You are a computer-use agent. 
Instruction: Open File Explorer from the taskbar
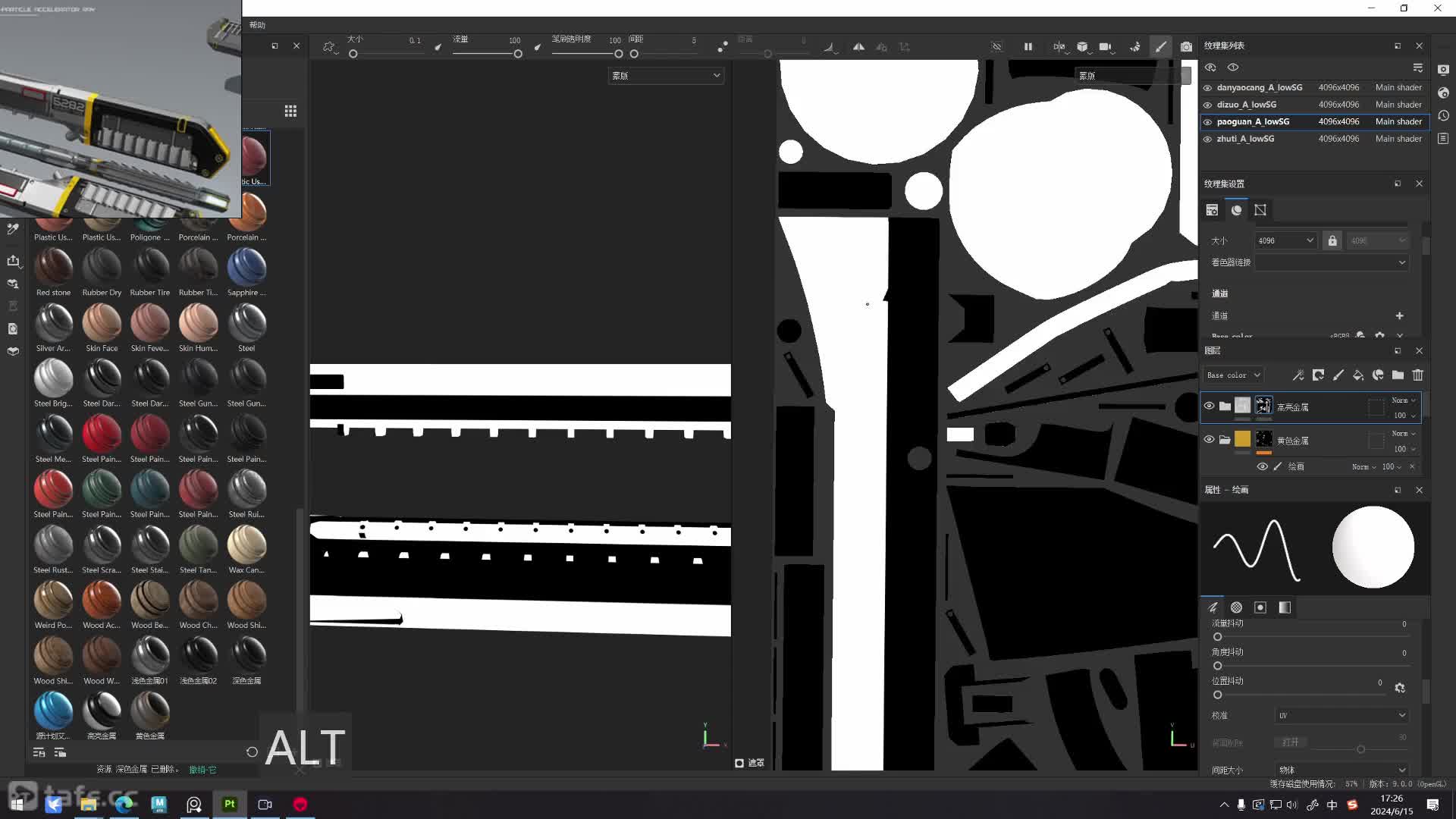click(x=88, y=804)
